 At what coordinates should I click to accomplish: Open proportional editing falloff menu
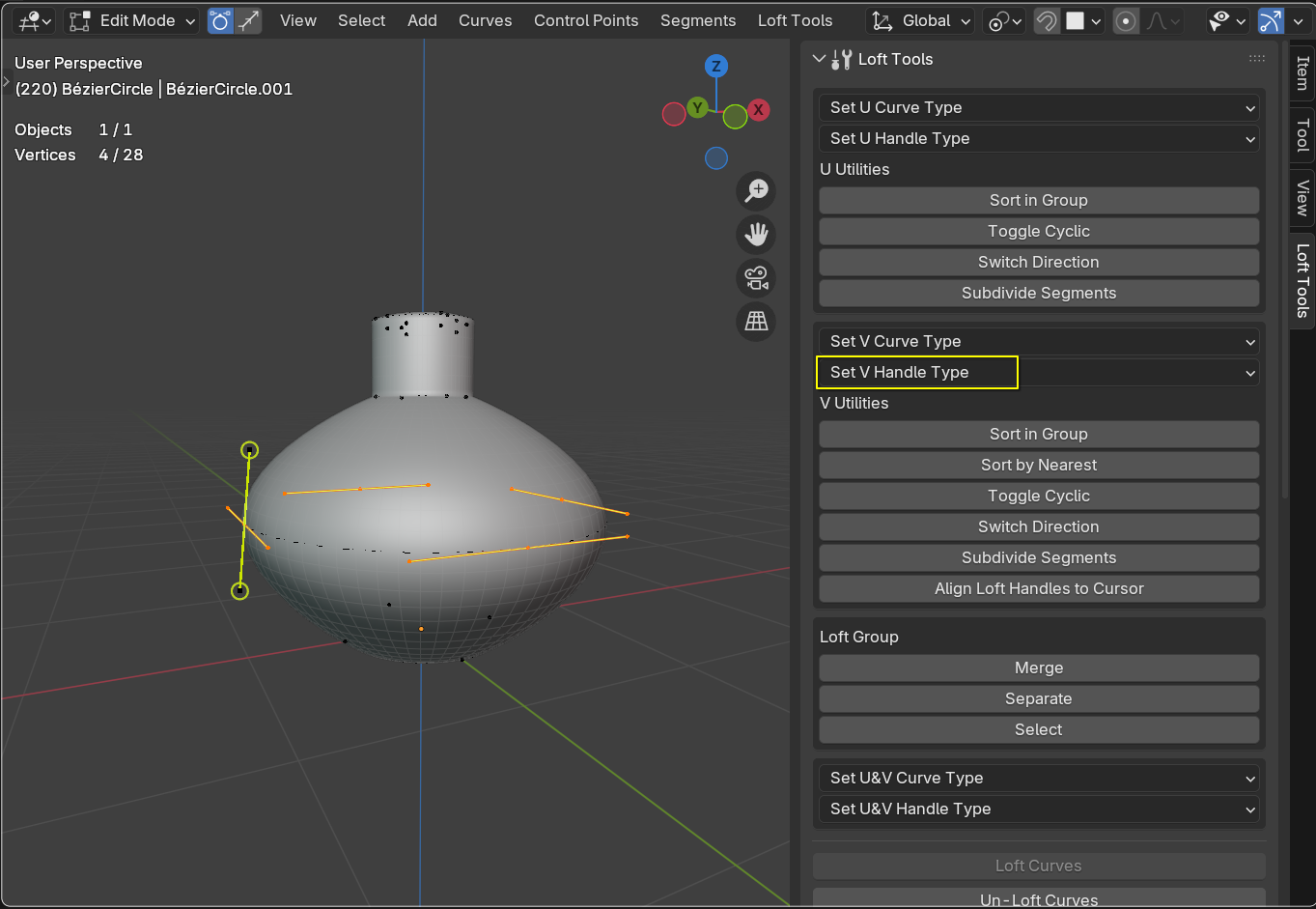tap(1162, 20)
